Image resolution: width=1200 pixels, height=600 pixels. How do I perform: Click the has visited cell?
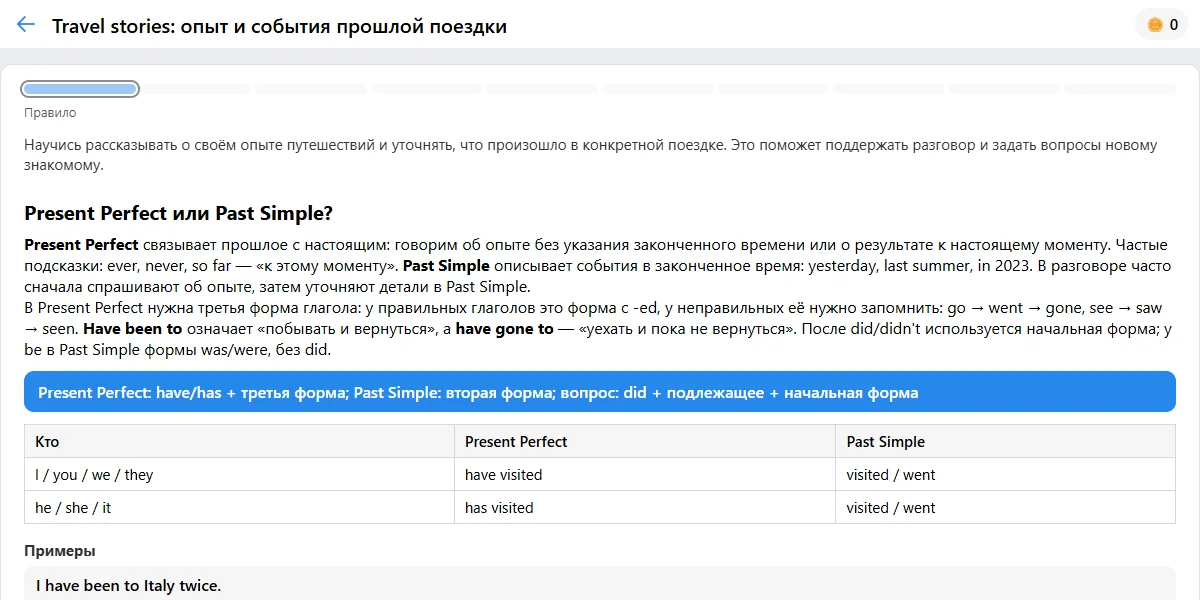click(645, 507)
